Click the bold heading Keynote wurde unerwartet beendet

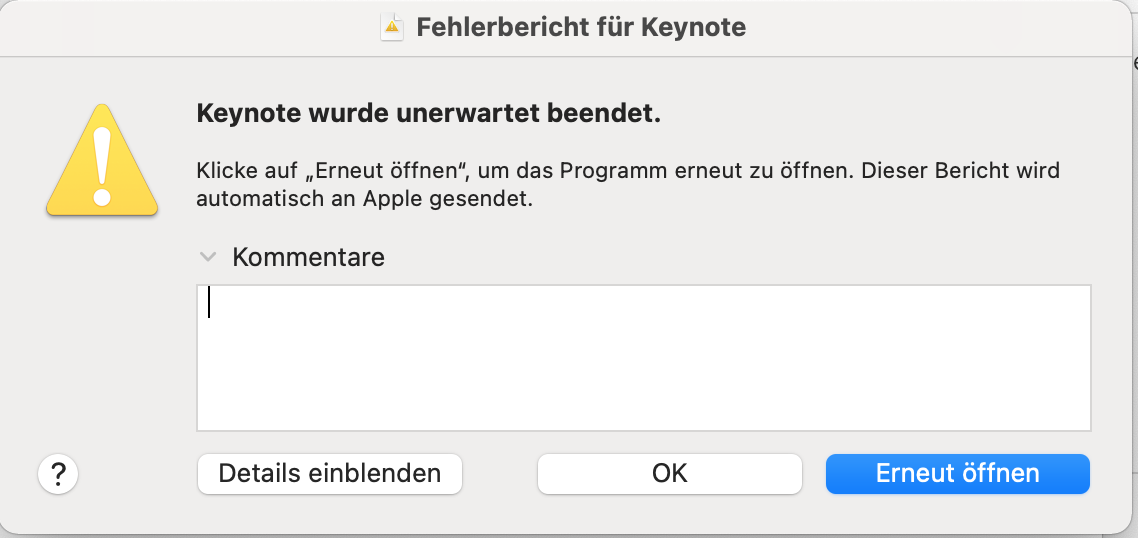pos(429,114)
